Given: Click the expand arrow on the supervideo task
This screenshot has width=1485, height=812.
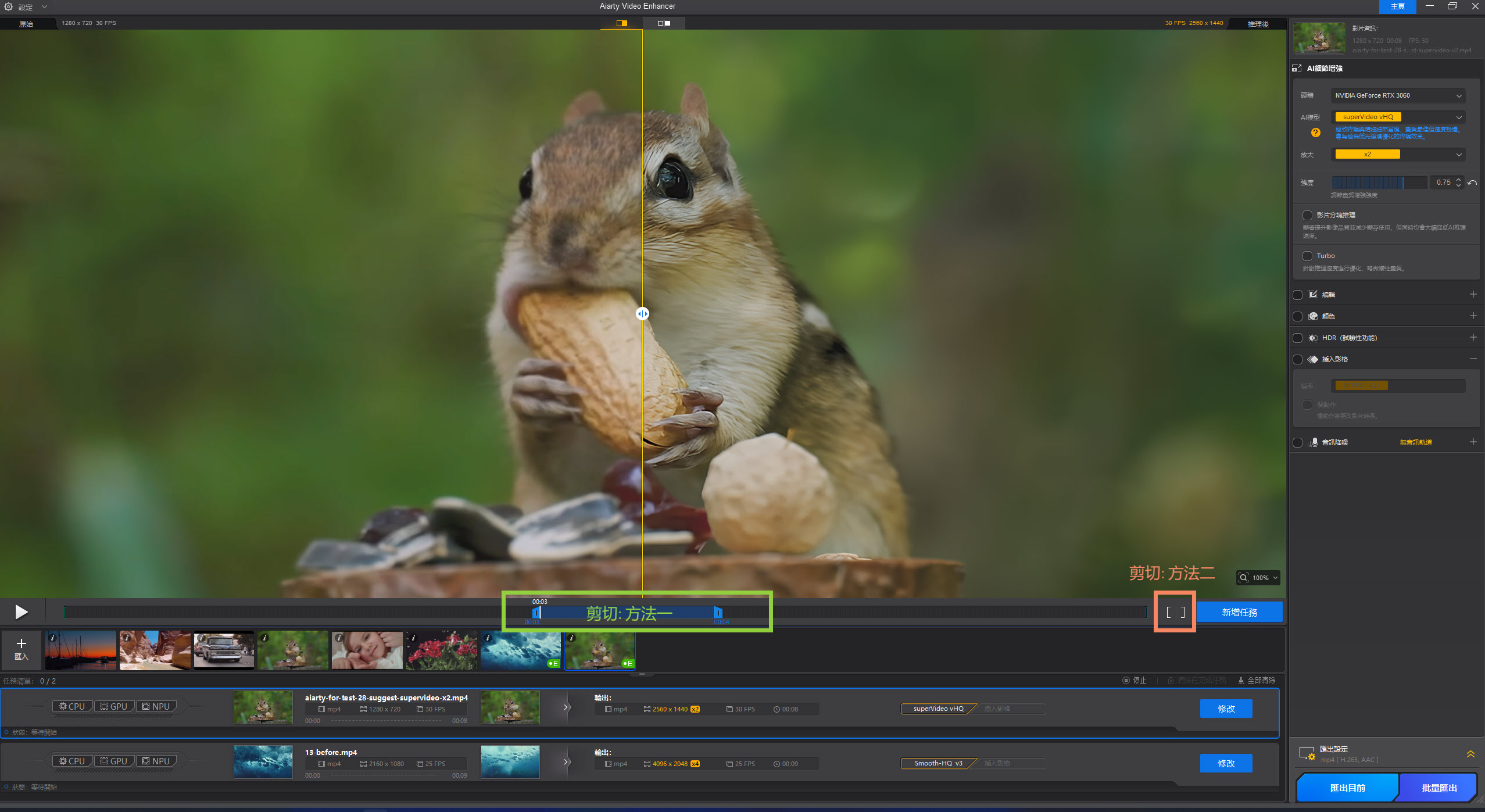Looking at the screenshot, I should pyautogui.click(x=566, y=707).
